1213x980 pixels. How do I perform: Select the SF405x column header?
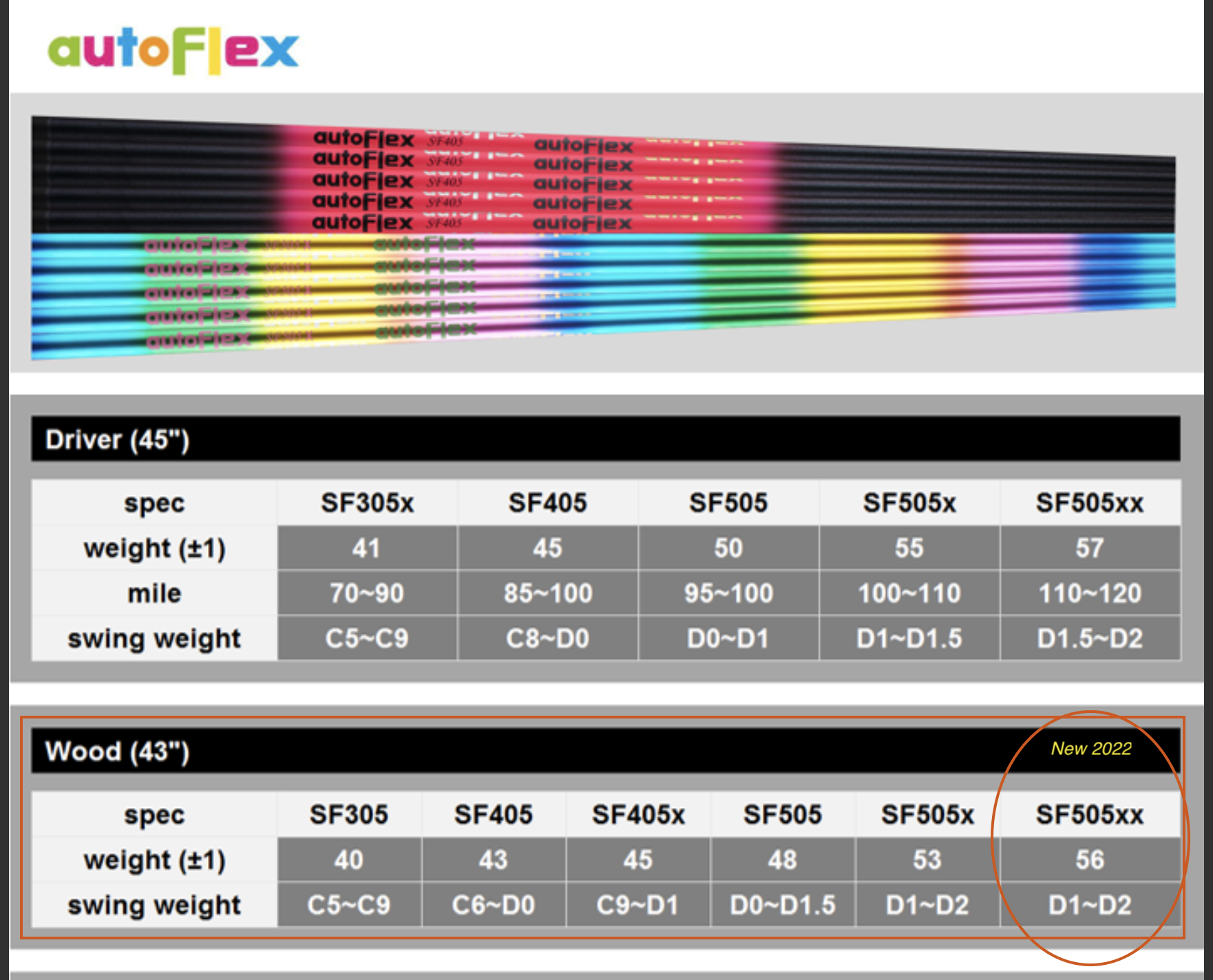pos(638,815)
